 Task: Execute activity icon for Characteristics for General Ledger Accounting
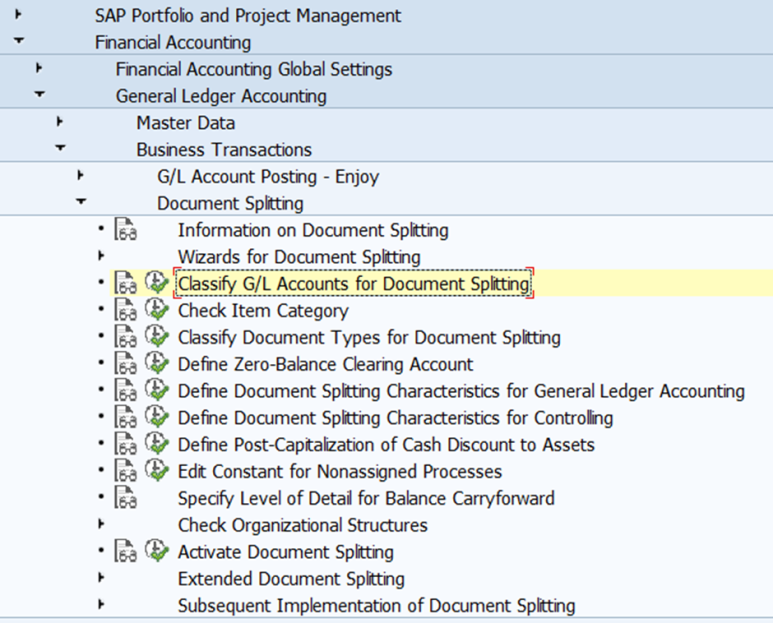pos(157,390)
